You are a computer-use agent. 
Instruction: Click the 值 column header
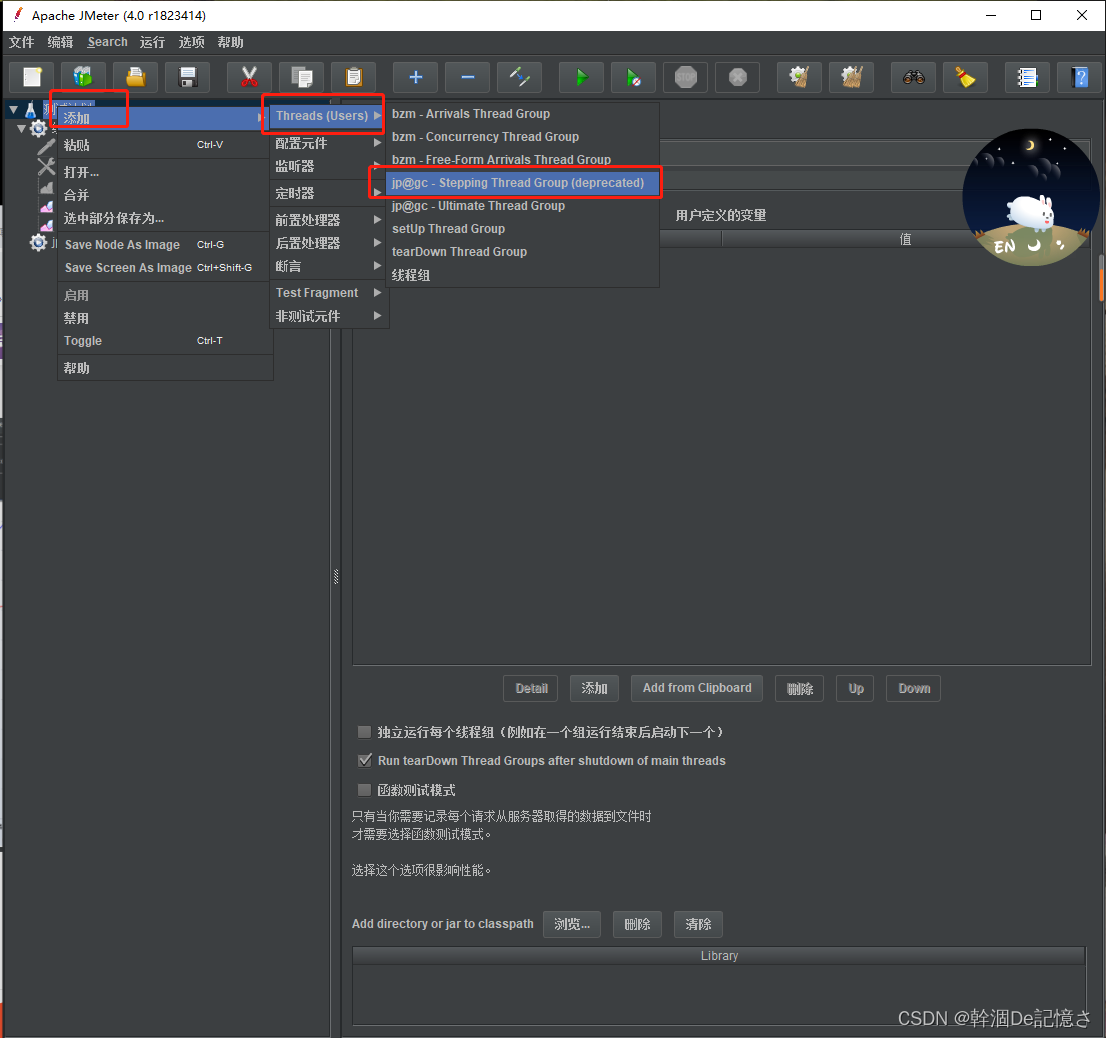tap(906, 239)
